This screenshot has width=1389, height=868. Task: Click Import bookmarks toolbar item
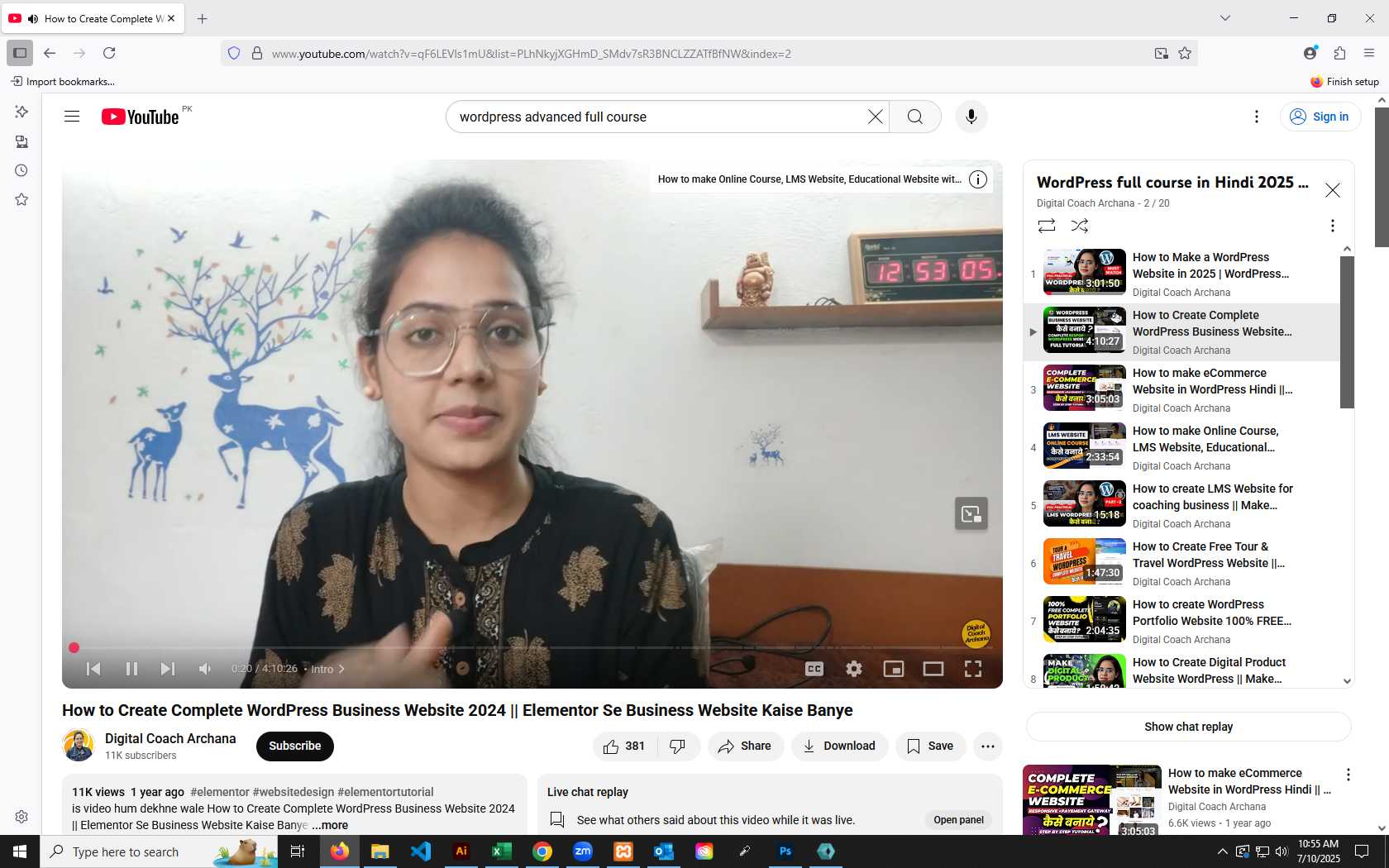(63, 81)
